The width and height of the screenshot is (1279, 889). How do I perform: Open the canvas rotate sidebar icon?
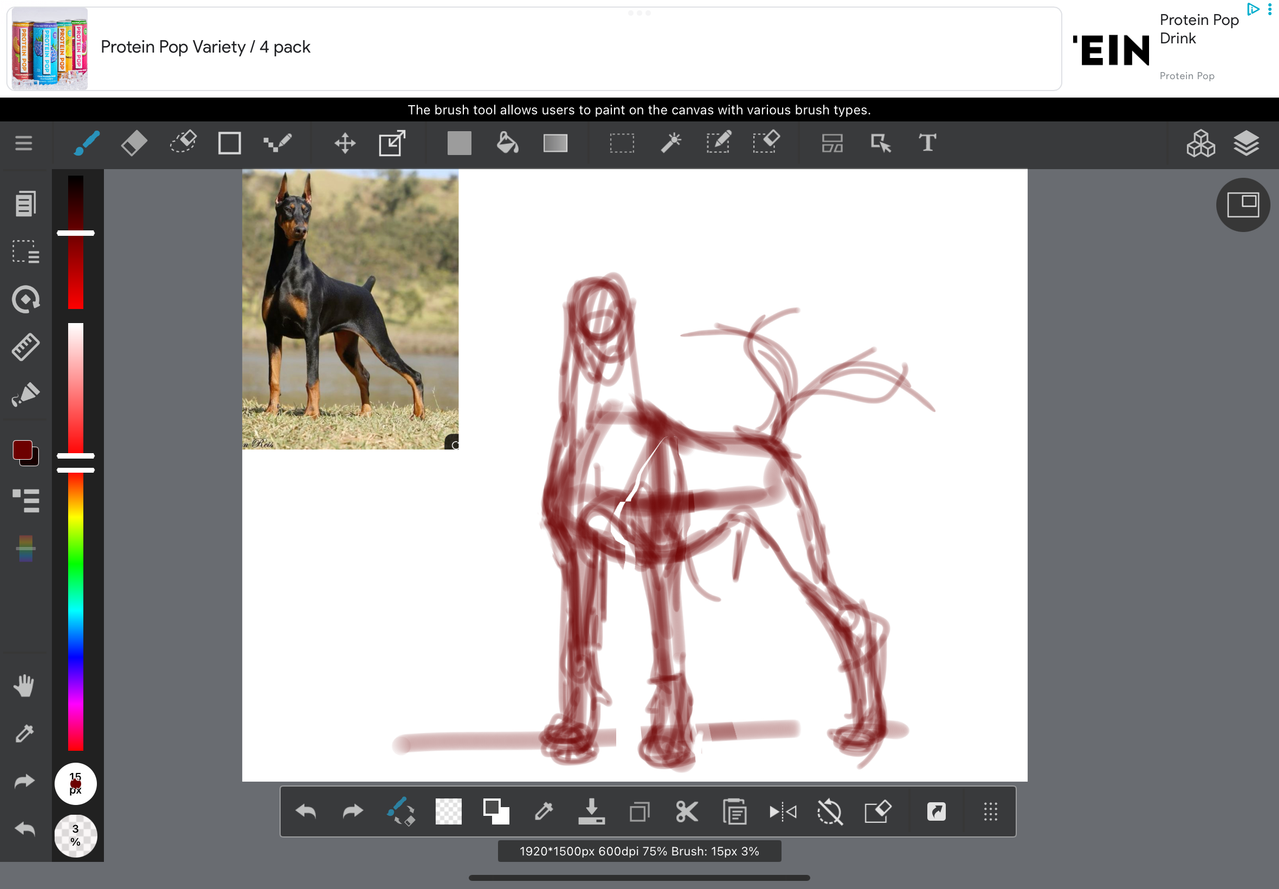pyautogui.click(x=25, y=299)
